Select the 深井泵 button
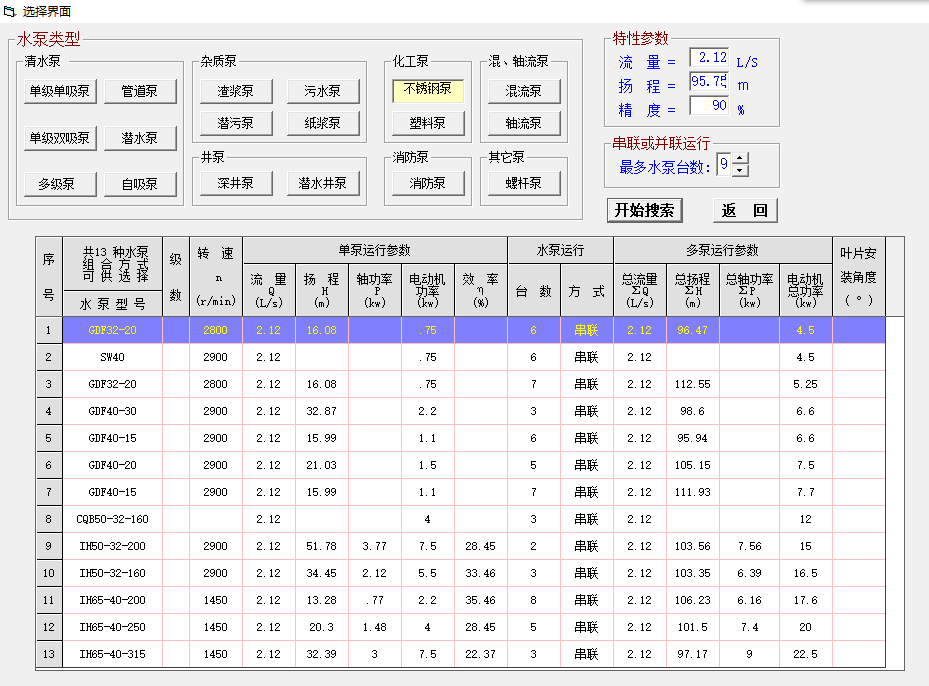The height and width of the screenshot is (686, 929). pos(236,183)
